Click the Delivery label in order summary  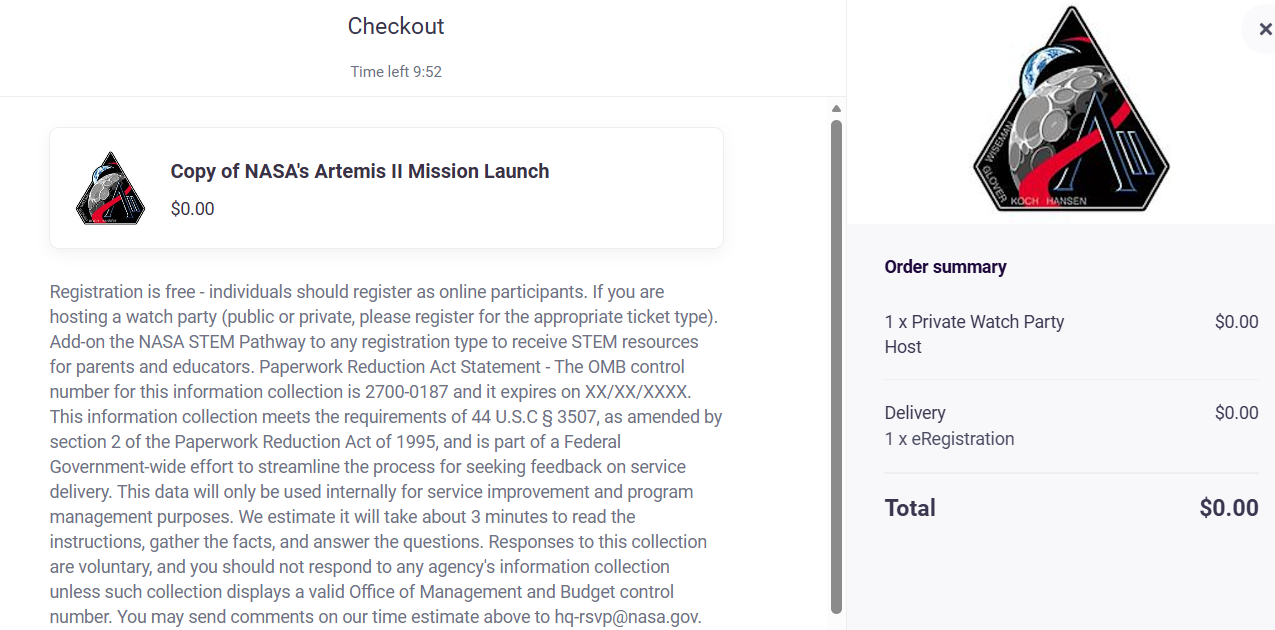click(915, 413)
